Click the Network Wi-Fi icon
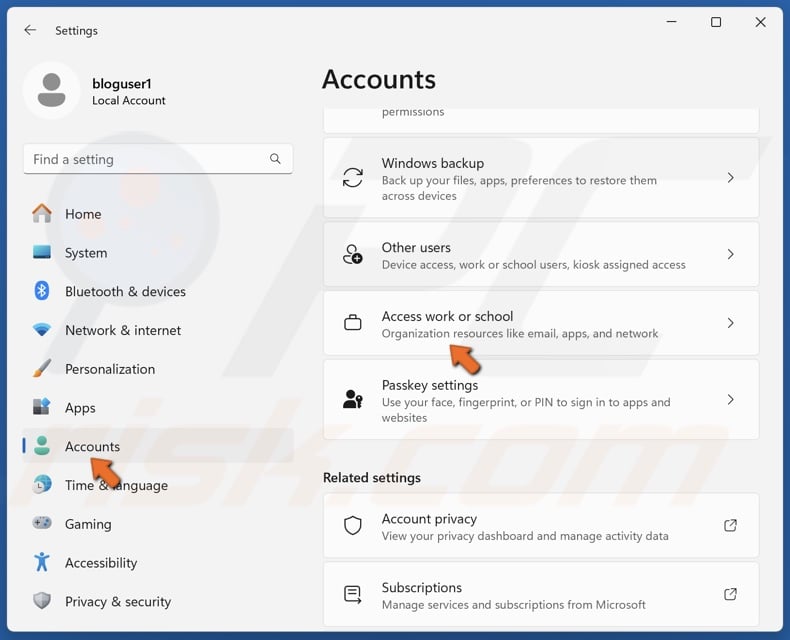 coord(42,330)
